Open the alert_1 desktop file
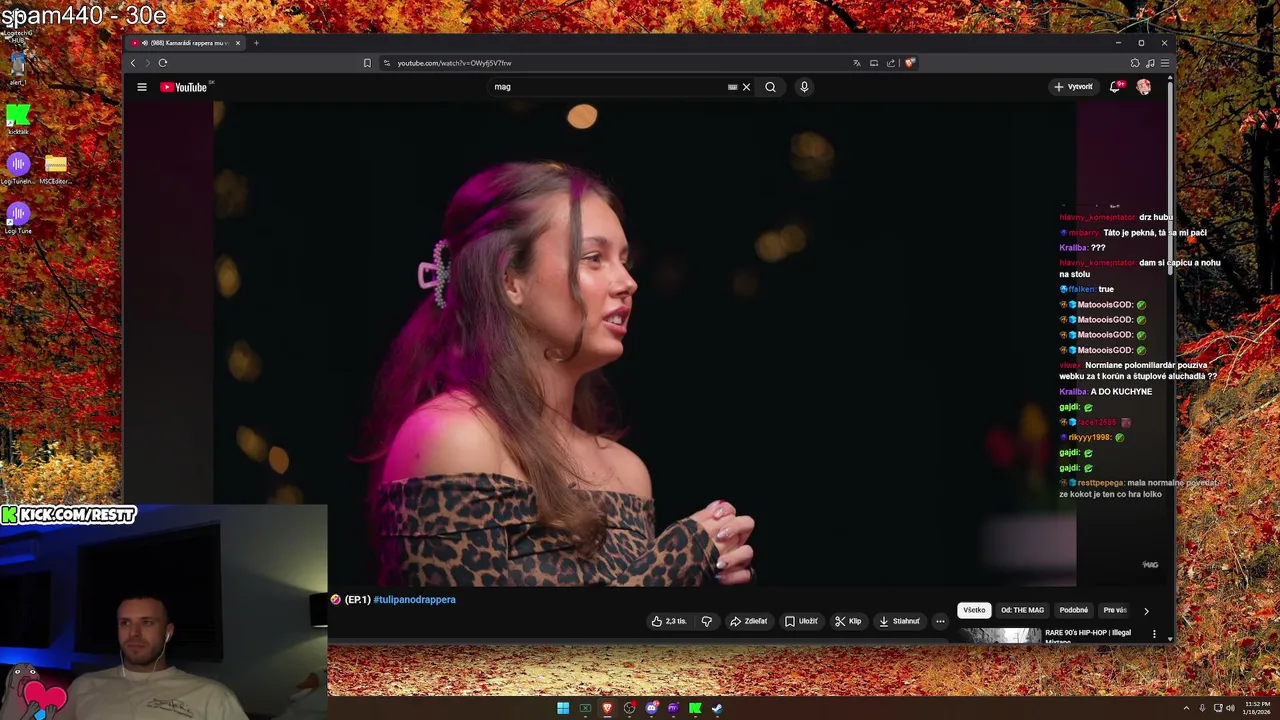The image size is (1280, 720). (17, 69)
